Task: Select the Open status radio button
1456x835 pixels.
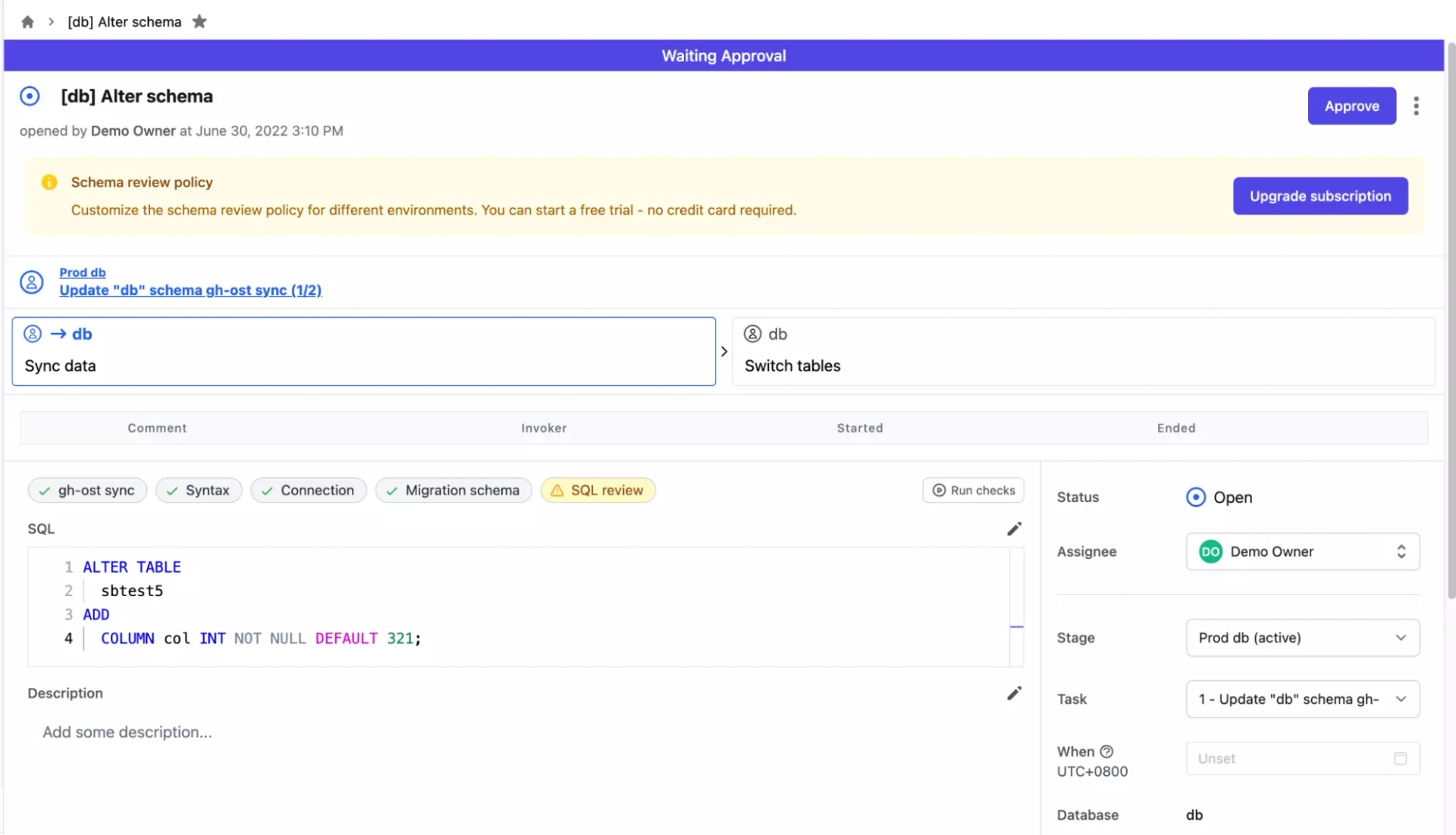Action: pyautogui.click(x=1196, y=497)
